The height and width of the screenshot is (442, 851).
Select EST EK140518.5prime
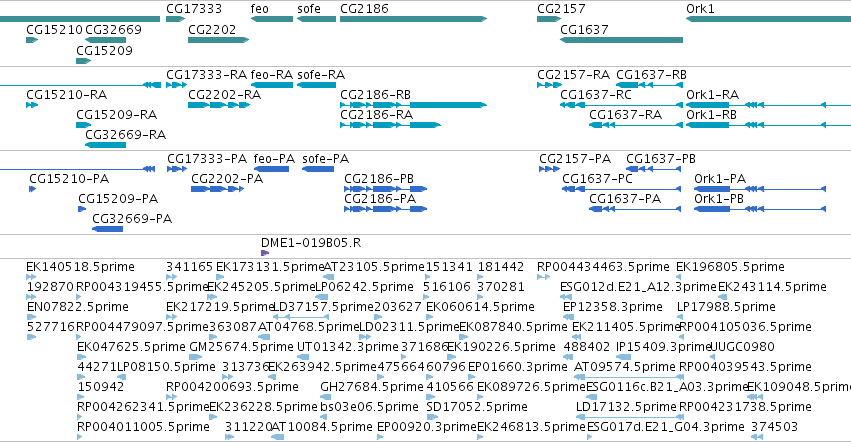coord(31,277)
